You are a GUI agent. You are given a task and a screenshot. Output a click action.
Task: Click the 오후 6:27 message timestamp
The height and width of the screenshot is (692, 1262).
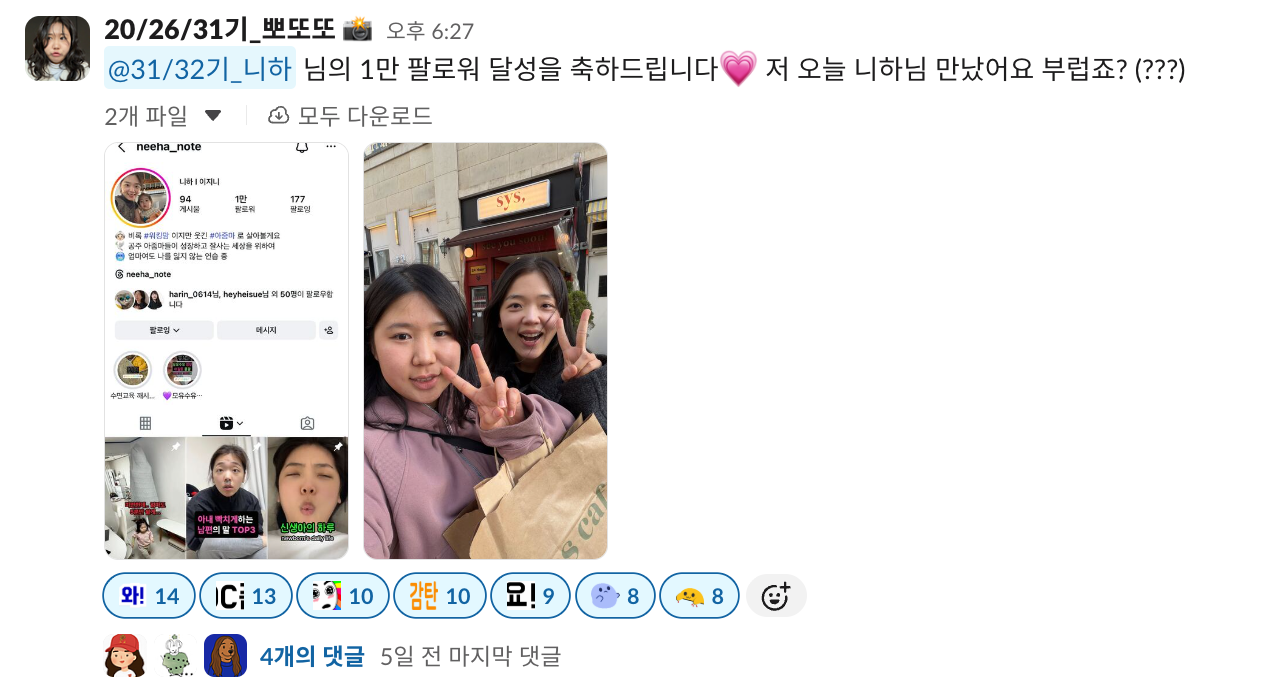(430, 31)
